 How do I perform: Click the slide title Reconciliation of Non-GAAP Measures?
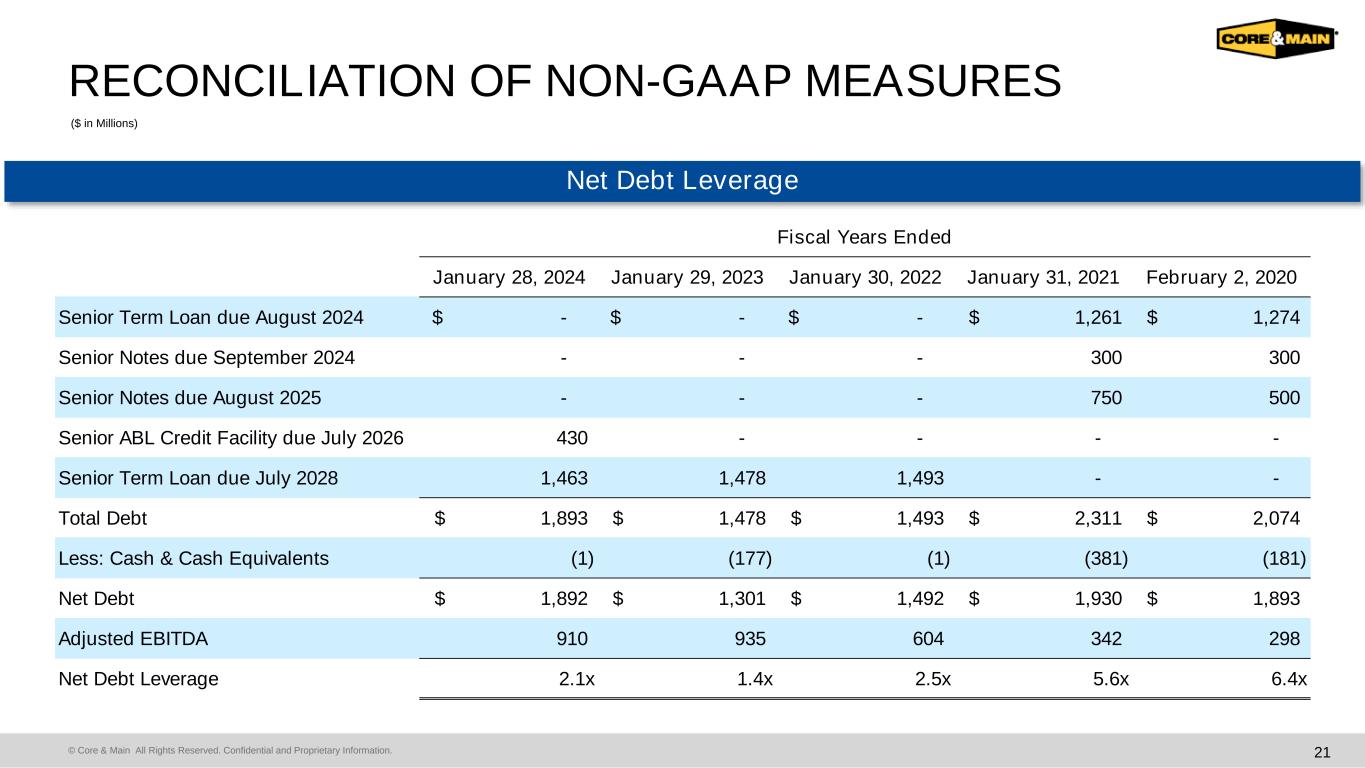(x=564, y=81)
